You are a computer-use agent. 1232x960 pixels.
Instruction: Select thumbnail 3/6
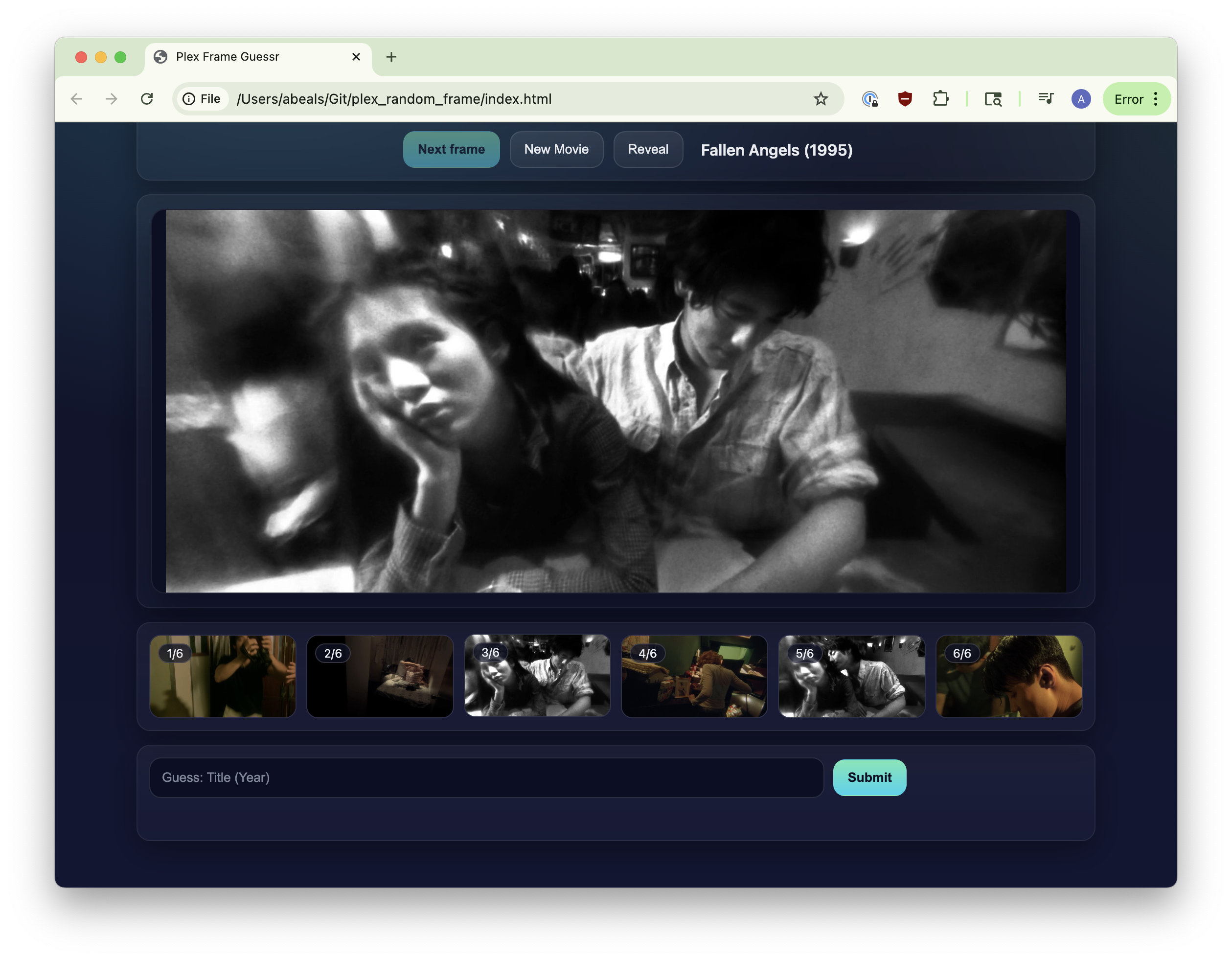[x=537, y=676]
